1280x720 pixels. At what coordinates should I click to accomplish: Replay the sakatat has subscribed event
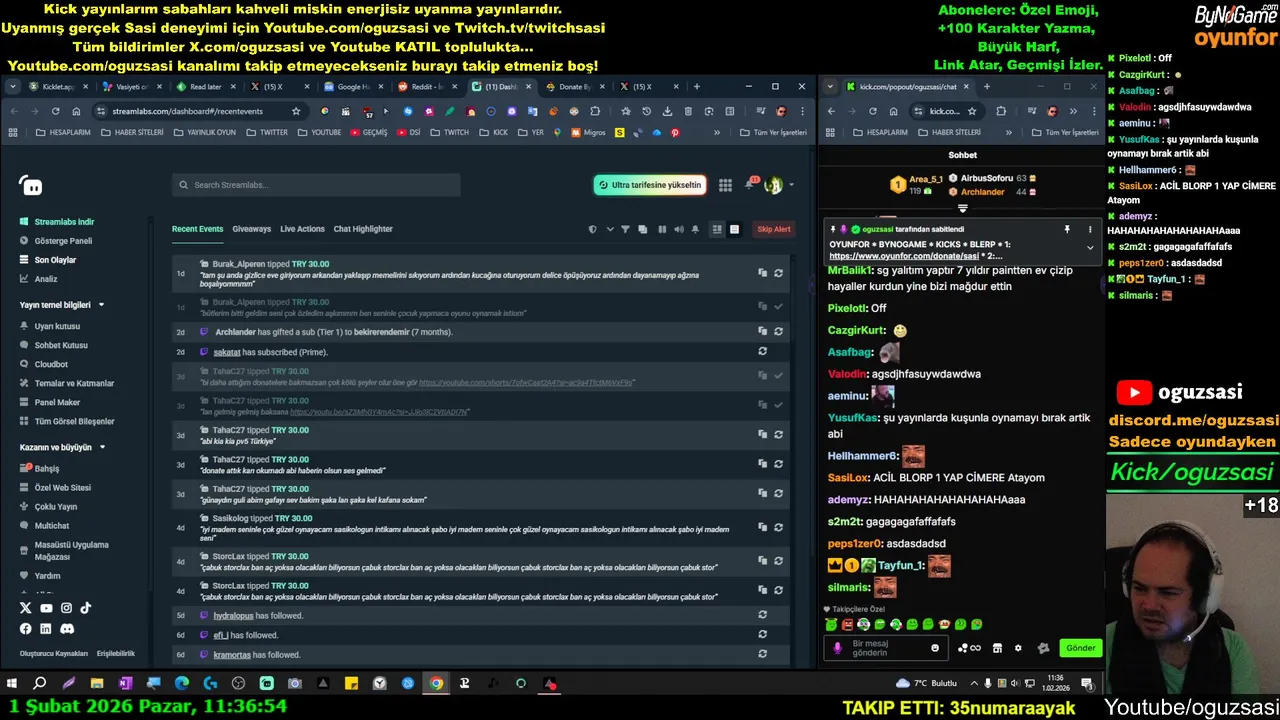(762, 352)
